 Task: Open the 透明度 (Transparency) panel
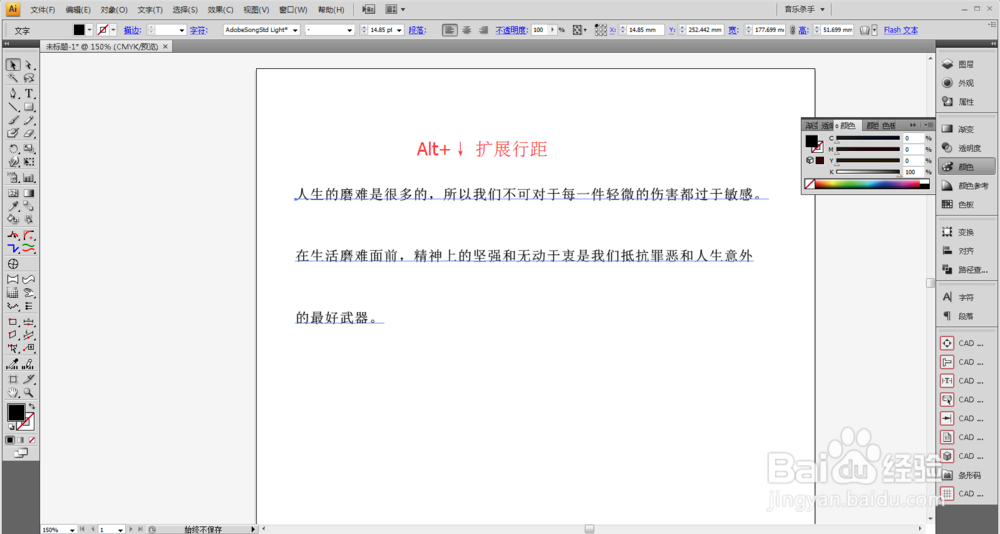[966, 148]
